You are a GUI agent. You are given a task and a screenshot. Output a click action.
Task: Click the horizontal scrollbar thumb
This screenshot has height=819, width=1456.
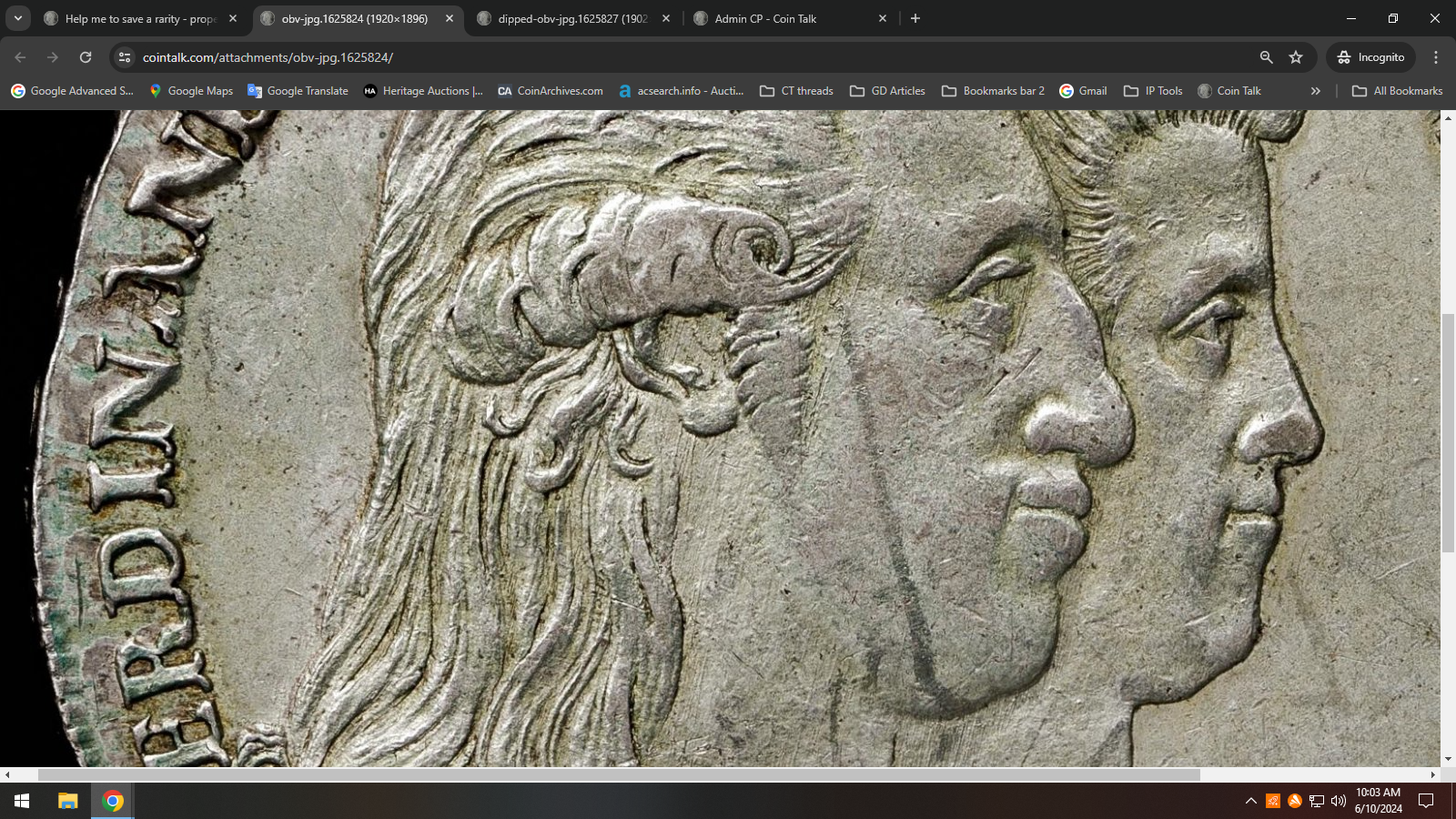click(x=619, y=774)
